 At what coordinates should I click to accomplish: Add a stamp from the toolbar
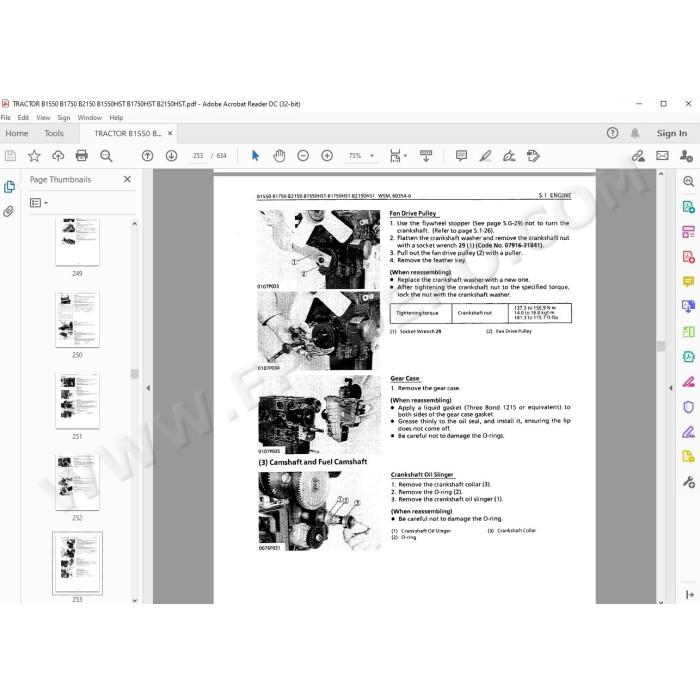pos(533,156)
